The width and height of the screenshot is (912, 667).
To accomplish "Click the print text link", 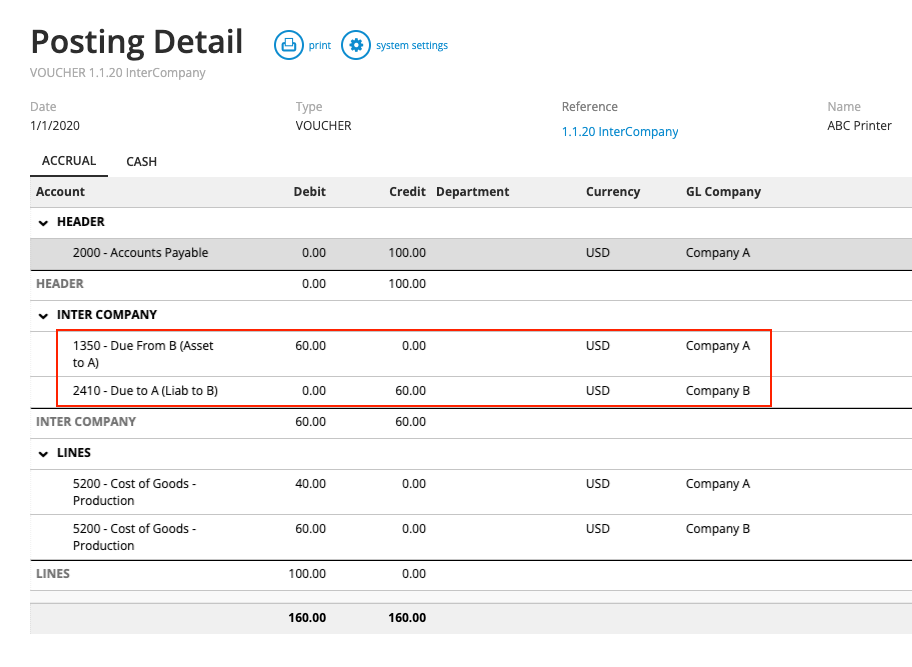I will pyautogui.click(x=319, y=45).
